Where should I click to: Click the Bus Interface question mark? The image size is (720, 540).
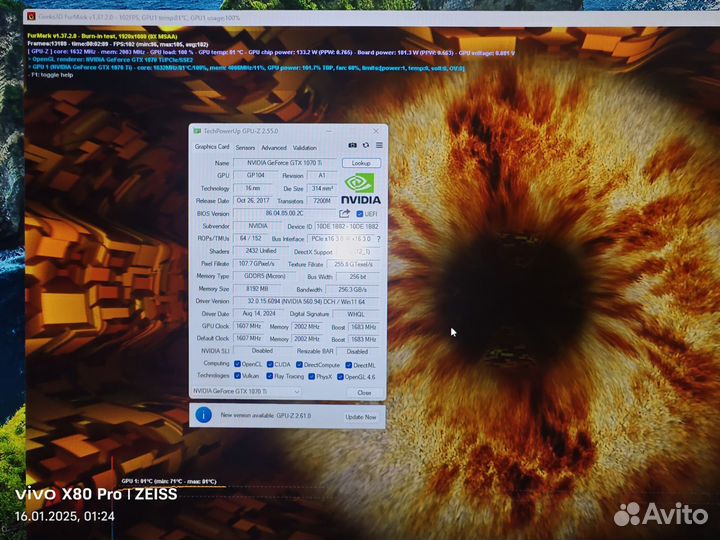tap(378, 239)
